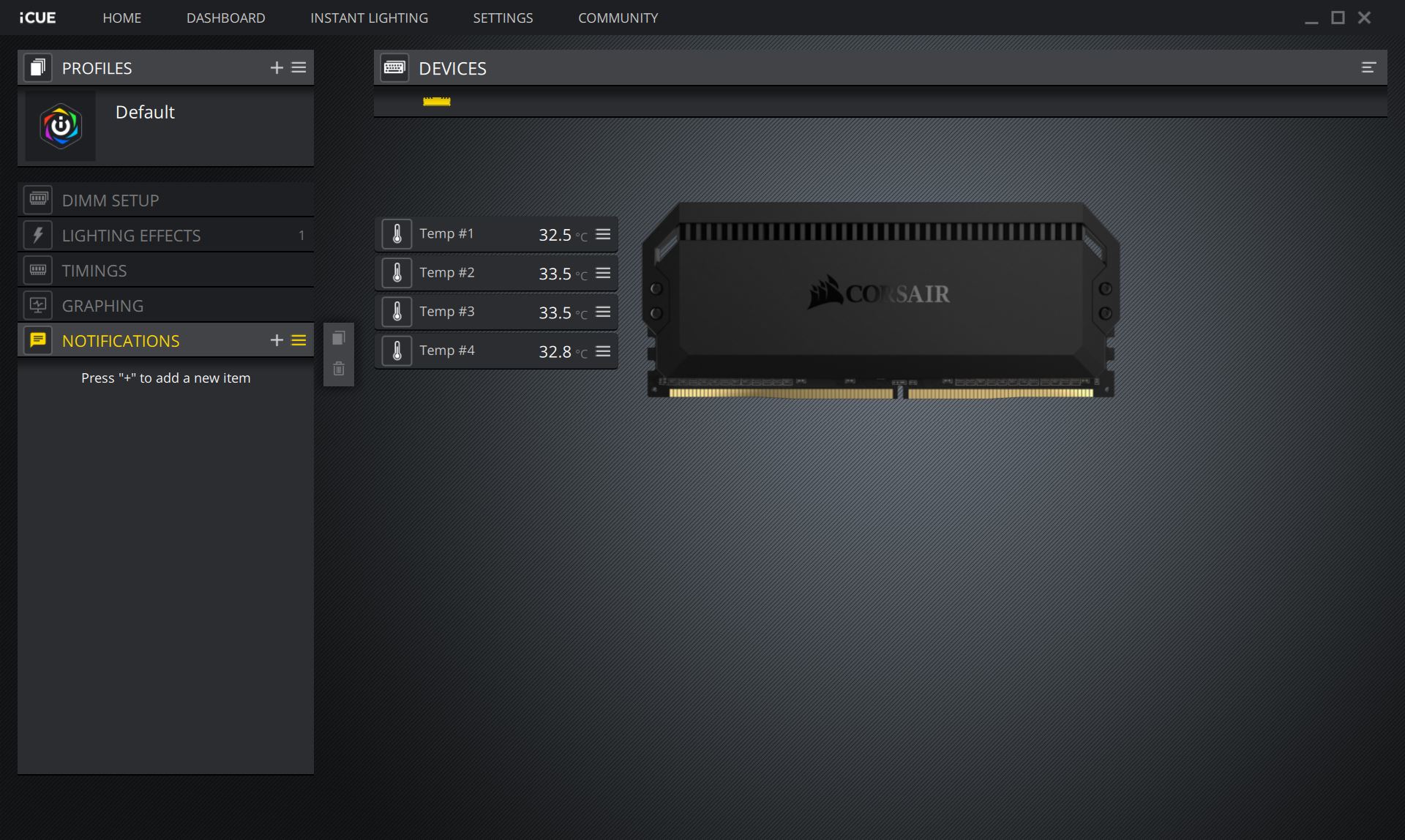The height and width of the screenshot is (840, 1405).
Task: Open the DIMM Setup section
Action: pyautogui.click(x=110, y=200)
